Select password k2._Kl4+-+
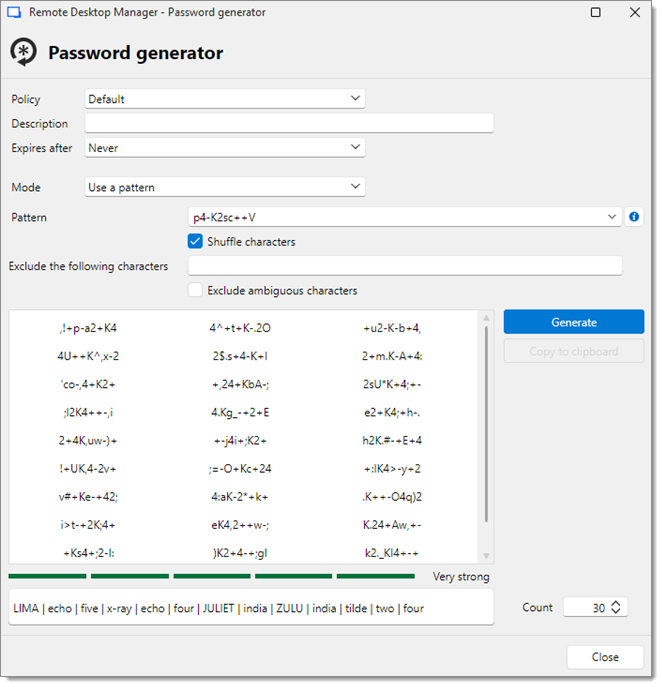This screenshot has height=687, width=662. pos(394,555)
